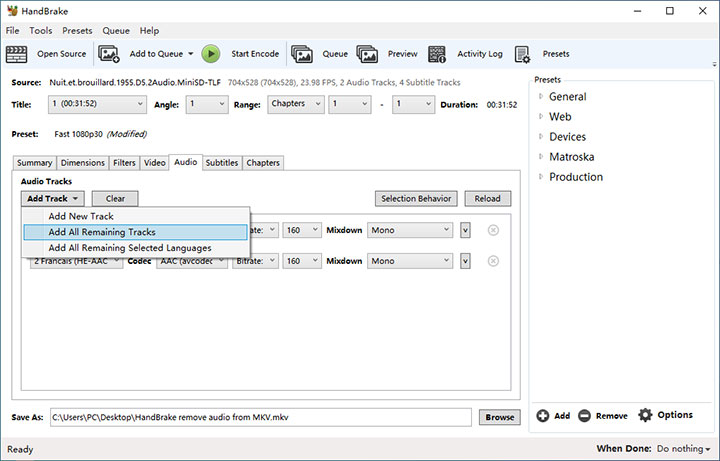
Task: Open the Title dropdown
Action: (97, 104)
